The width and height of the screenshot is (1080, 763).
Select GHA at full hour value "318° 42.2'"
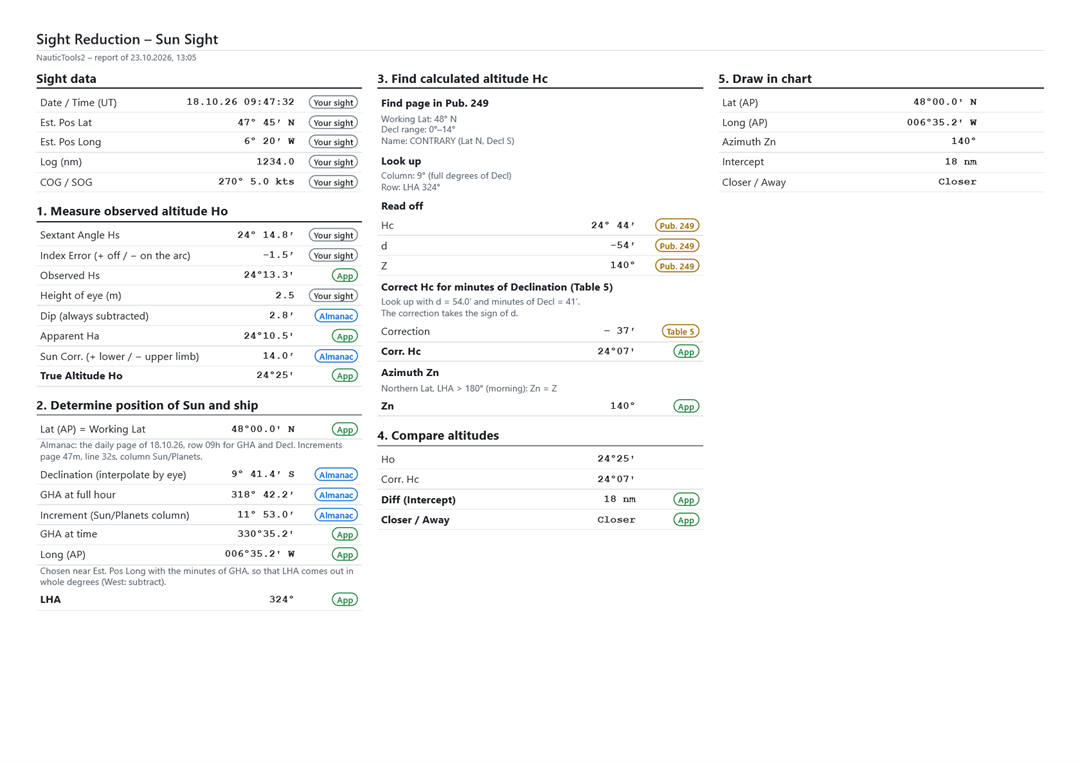point(262,494)
